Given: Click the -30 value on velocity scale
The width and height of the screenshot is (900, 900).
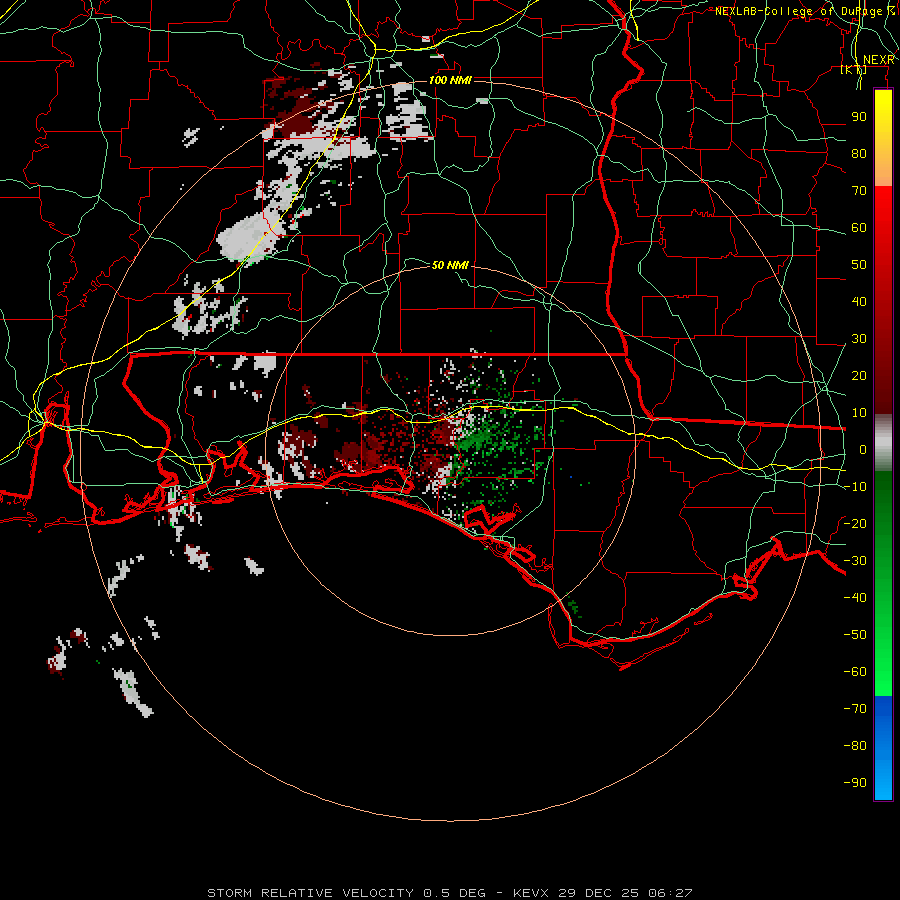Looking at the screenshot, I should tap(855, 561).
